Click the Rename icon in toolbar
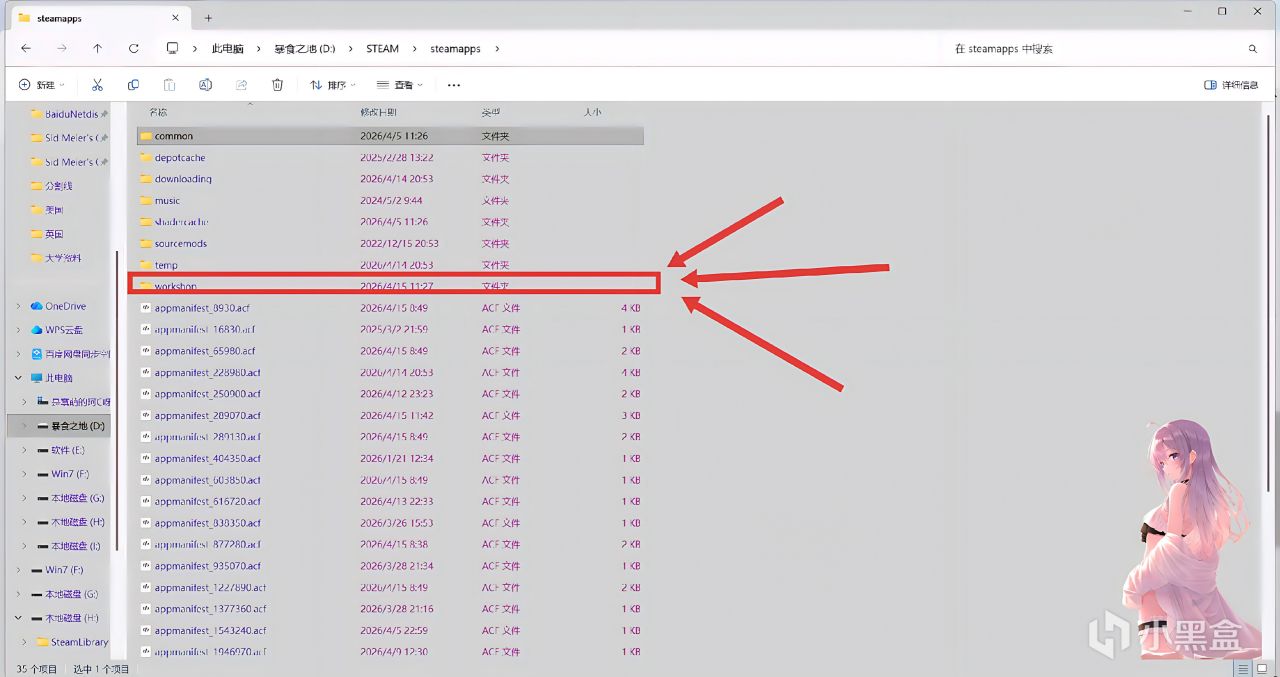The height and width of the screenshot is (677, 1280). pyautogui.click(x=205, y=85)
